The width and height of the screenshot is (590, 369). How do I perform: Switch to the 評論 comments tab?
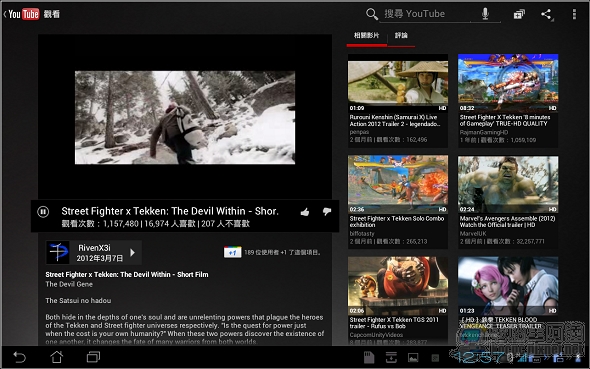[401, 35]
